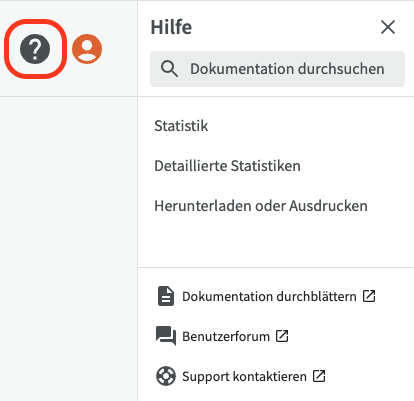Open the Statistik help topic

(x=181, y=126)
